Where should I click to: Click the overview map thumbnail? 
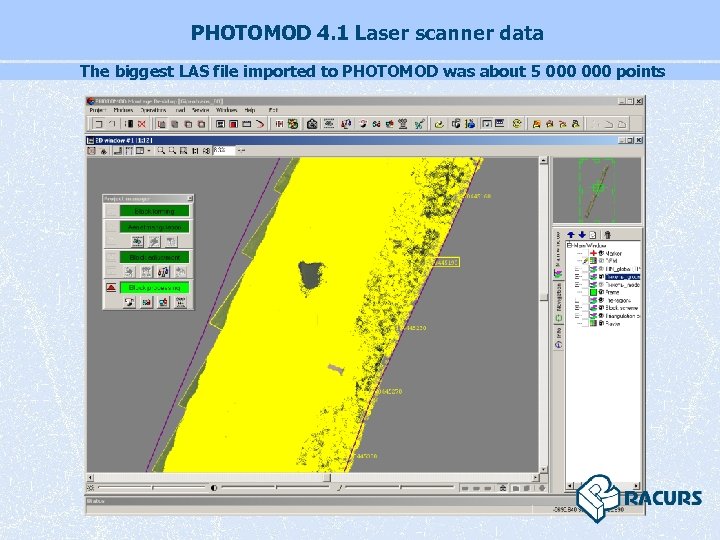[x=596, y=191]
